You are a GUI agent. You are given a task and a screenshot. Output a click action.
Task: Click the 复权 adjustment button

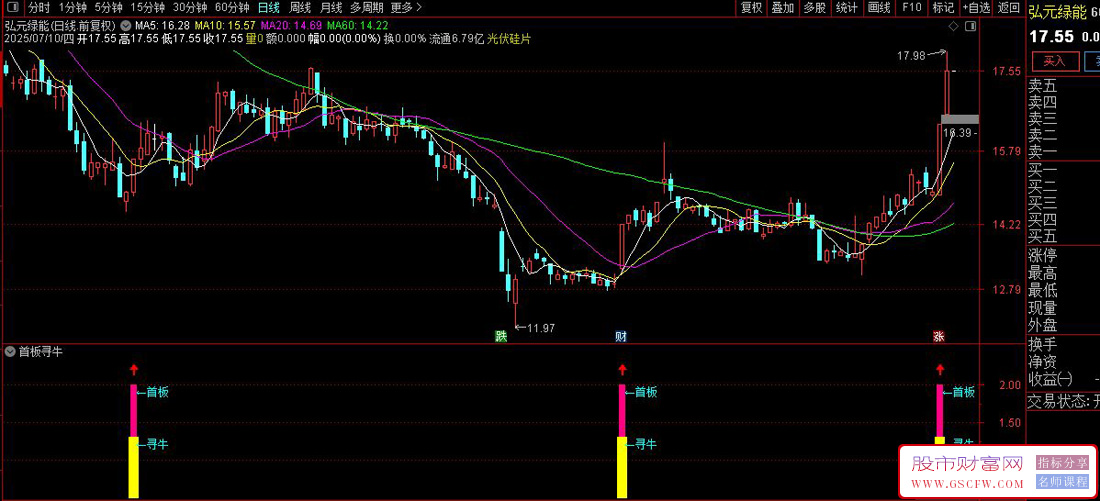(x=752, y=8)
